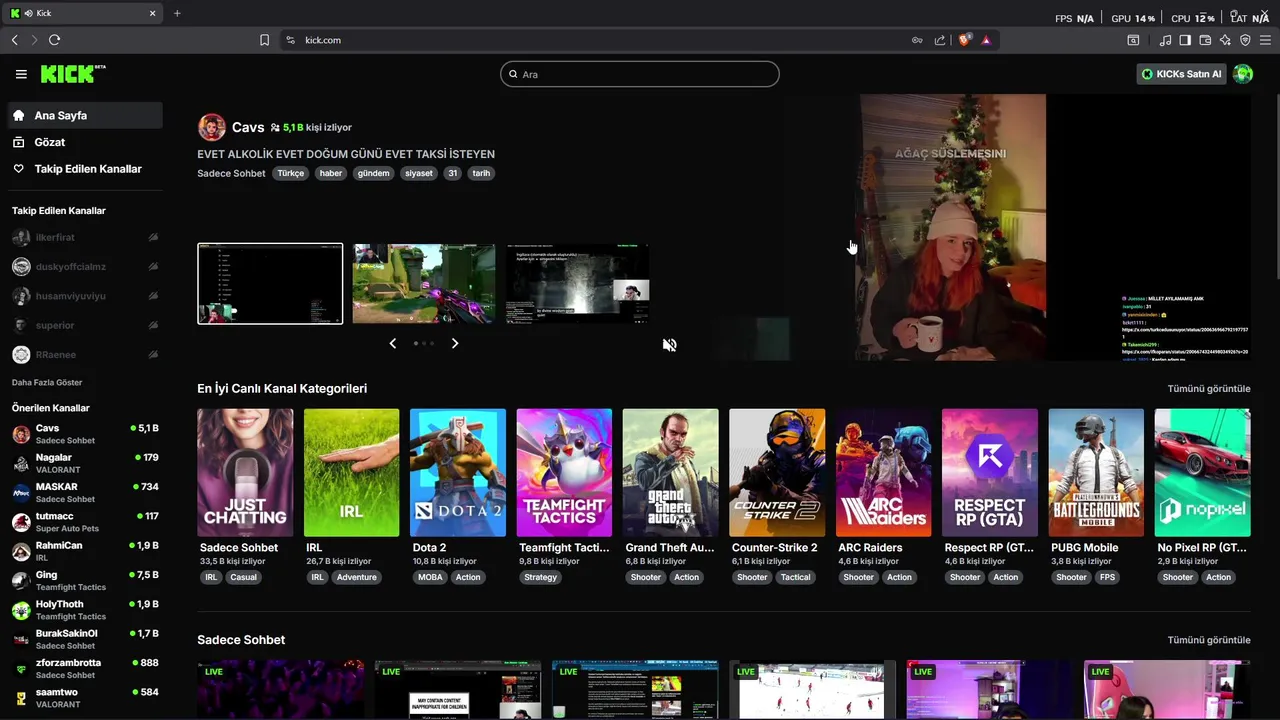Open IRL category card
Image resolution: width=1280 pixels, height=720 pixels.
(x=351, y=473)
